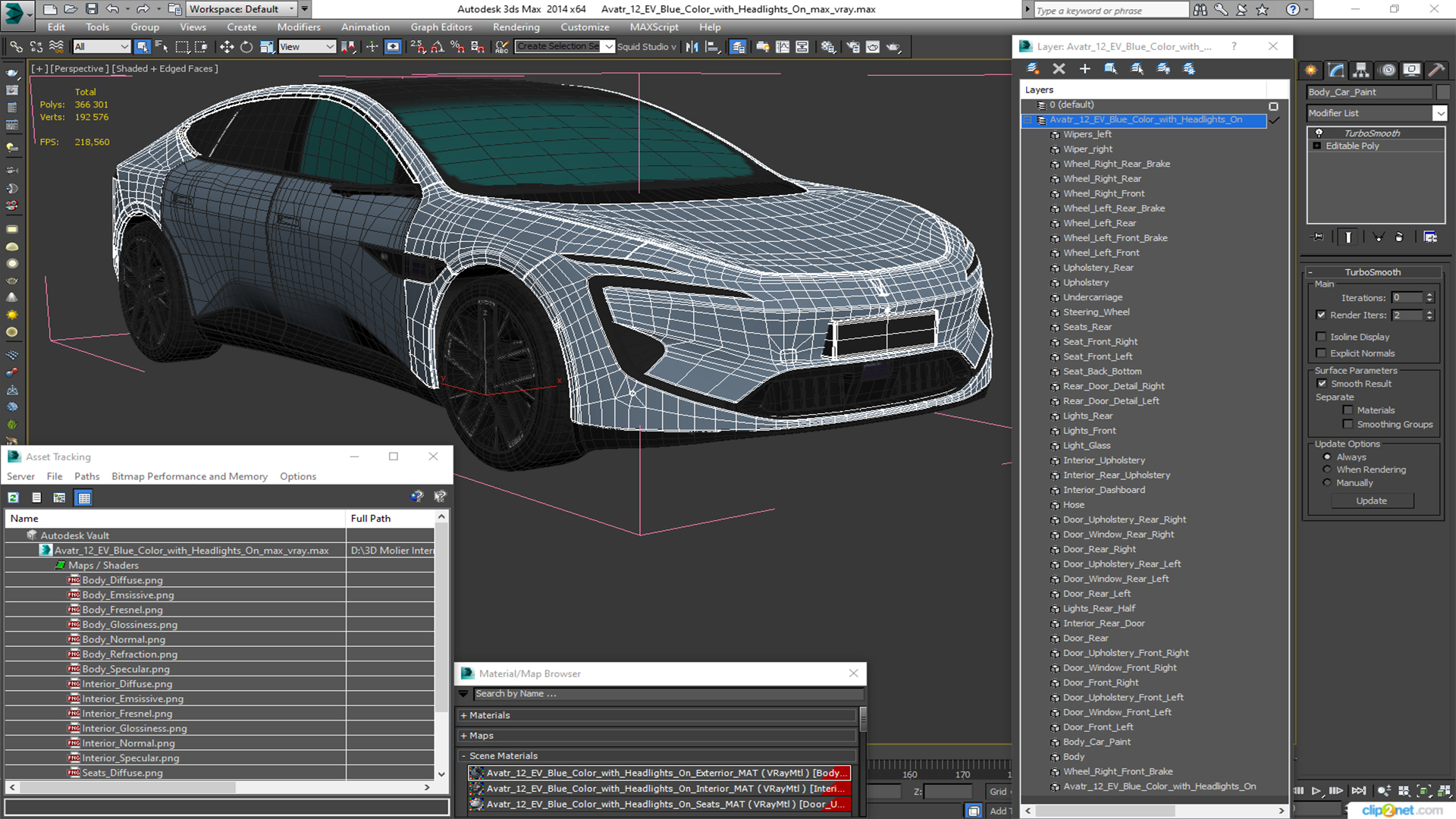The height and width of the screenshot is (819, 1456).
Task: Open the Modify command panel tab
Action: point(1336,70)
